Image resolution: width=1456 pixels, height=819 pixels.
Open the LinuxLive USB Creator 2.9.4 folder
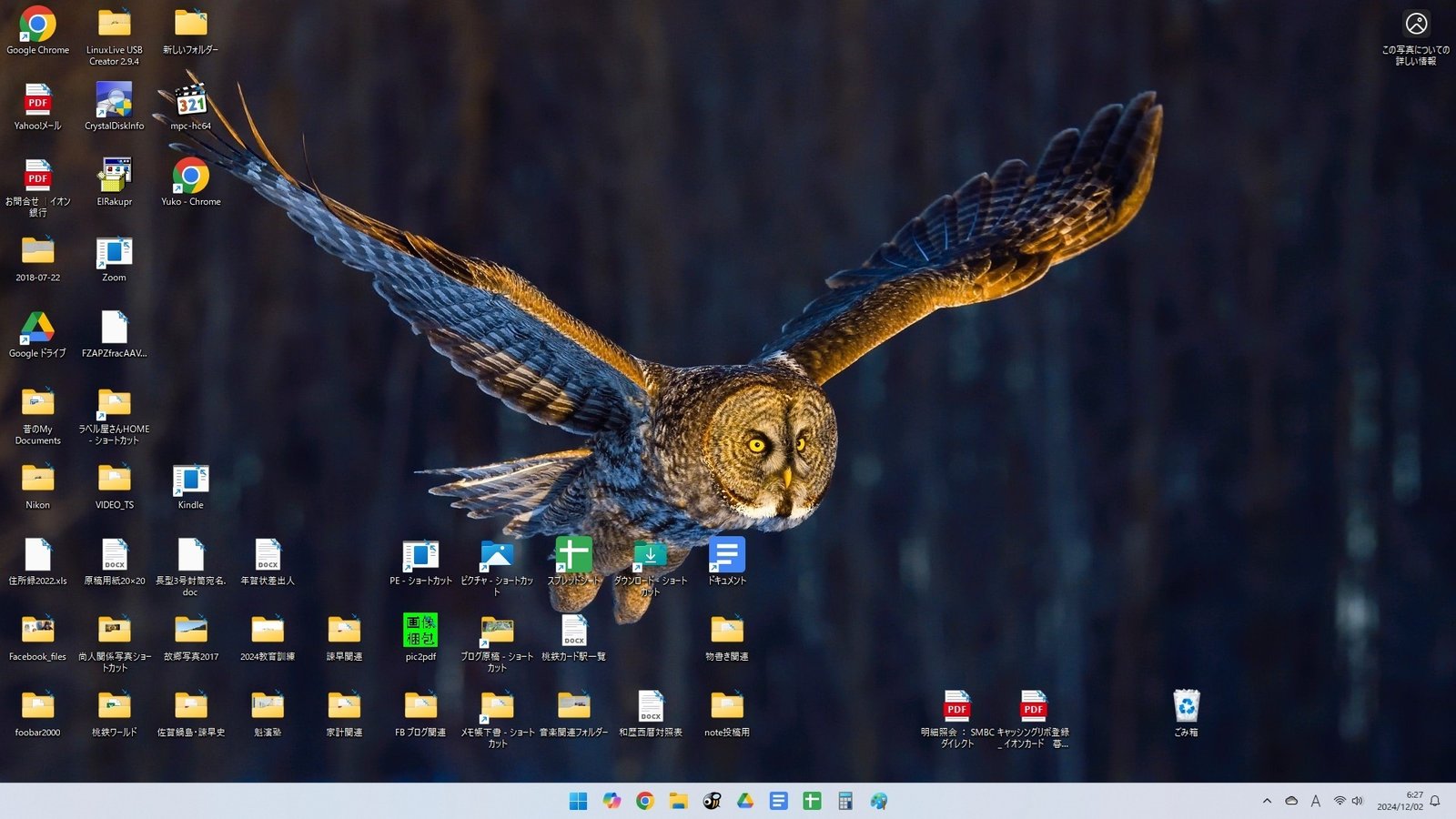tap(114, 36)
